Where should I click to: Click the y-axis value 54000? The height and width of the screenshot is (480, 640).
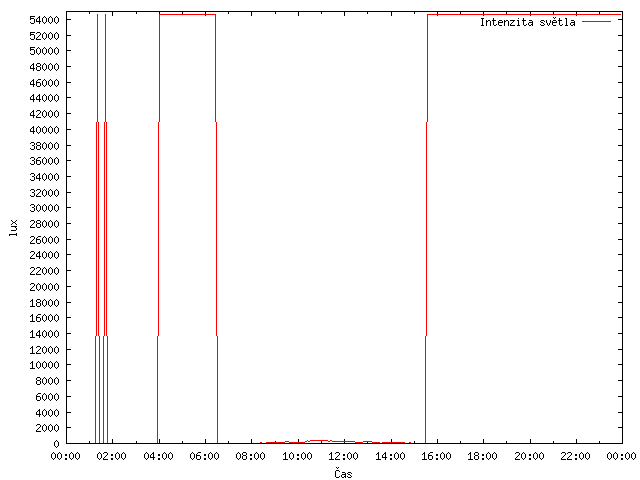tap(44, 20)
